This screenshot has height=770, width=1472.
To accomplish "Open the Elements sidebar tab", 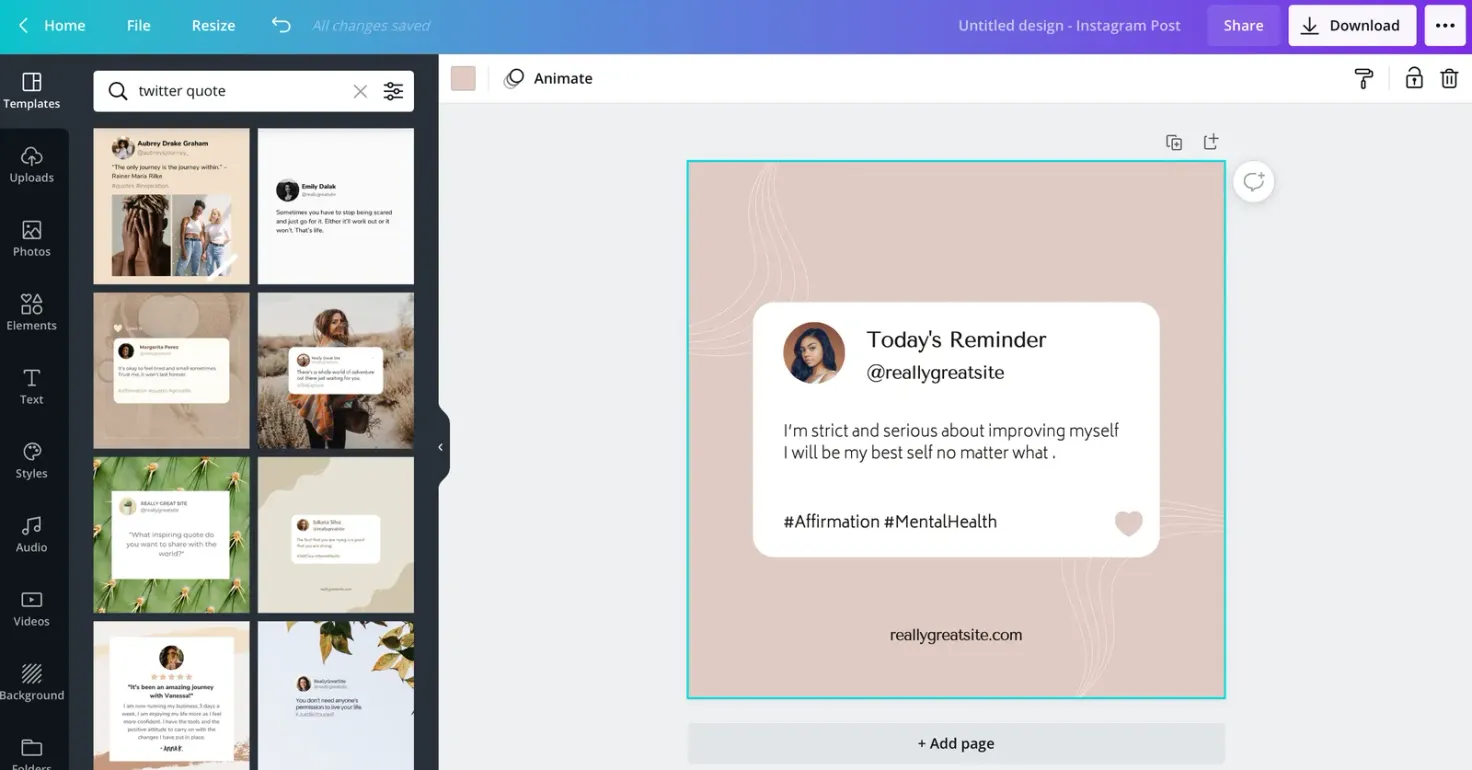I will [32, 313].
